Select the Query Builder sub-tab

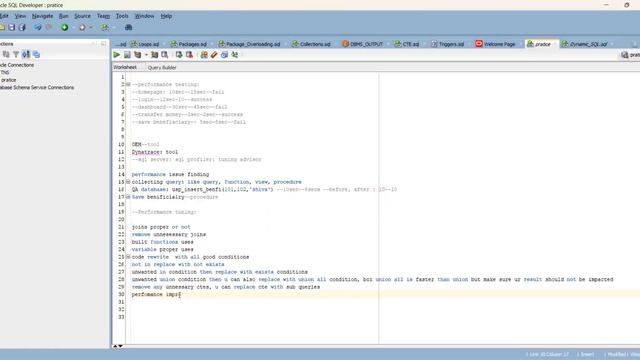(x=162, y=67)
